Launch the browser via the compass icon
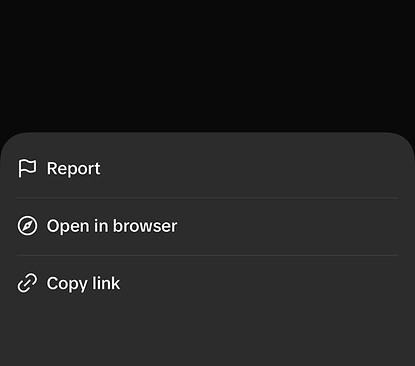Screen dimensions: 415x366 tap(27, 226)
